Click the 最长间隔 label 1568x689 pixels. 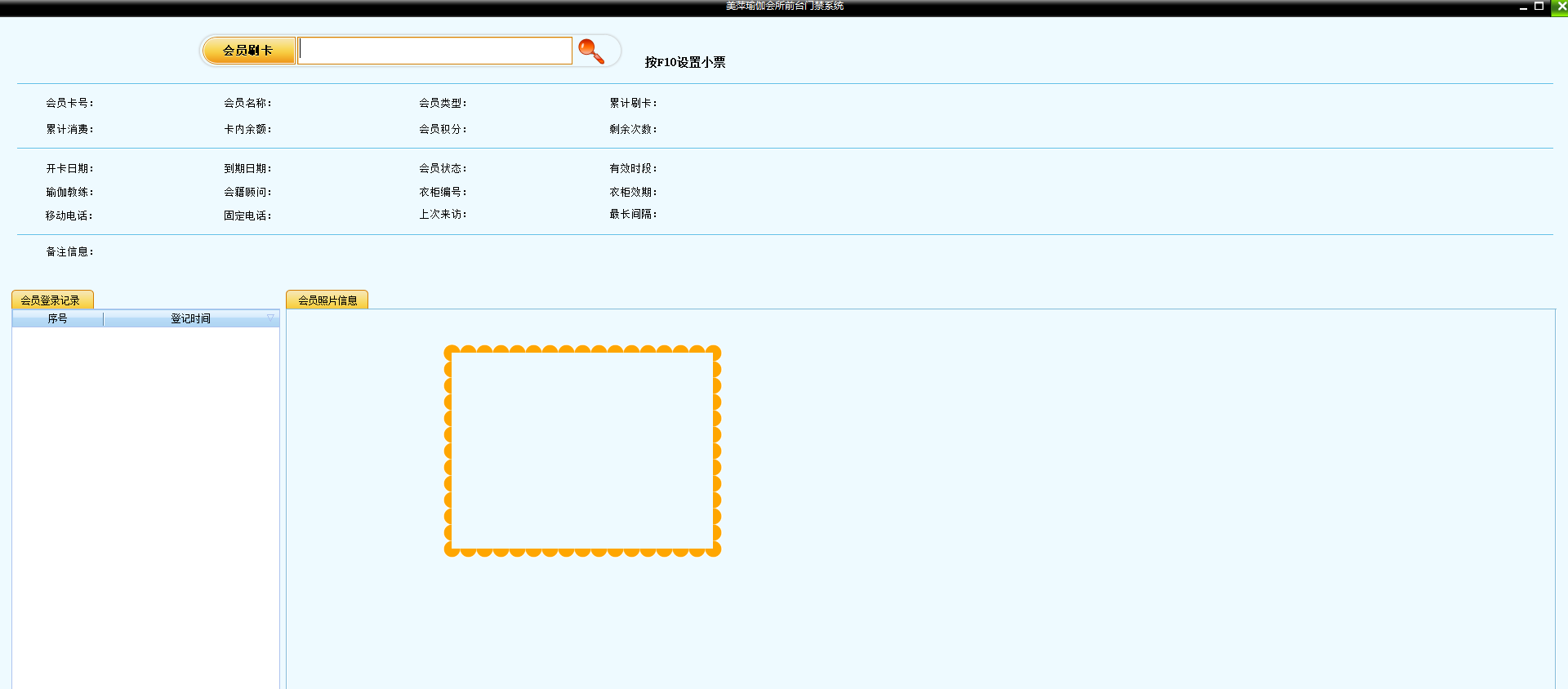coord(633,214)
